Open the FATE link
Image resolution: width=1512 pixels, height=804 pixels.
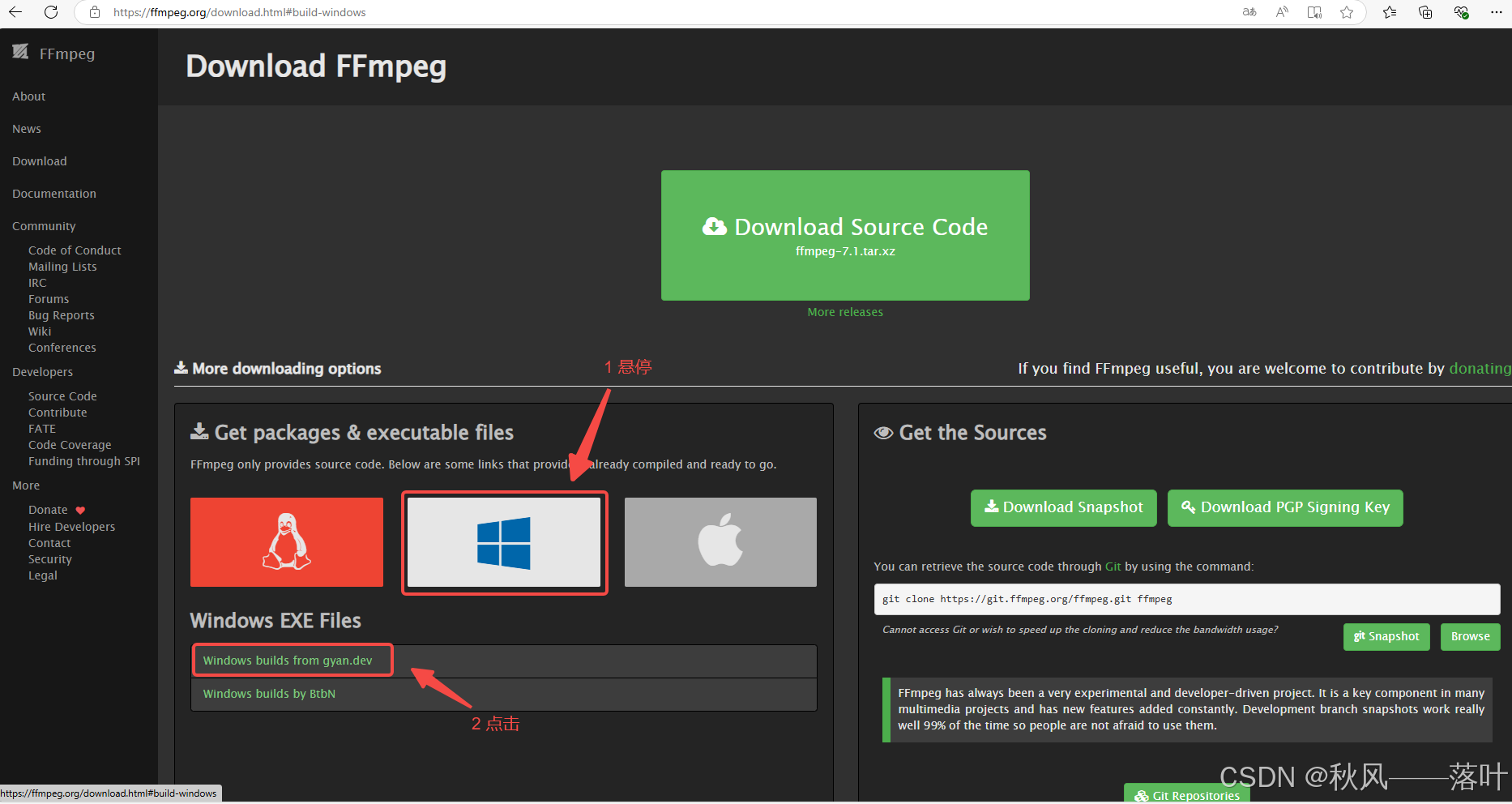click(x=42, y=429)
